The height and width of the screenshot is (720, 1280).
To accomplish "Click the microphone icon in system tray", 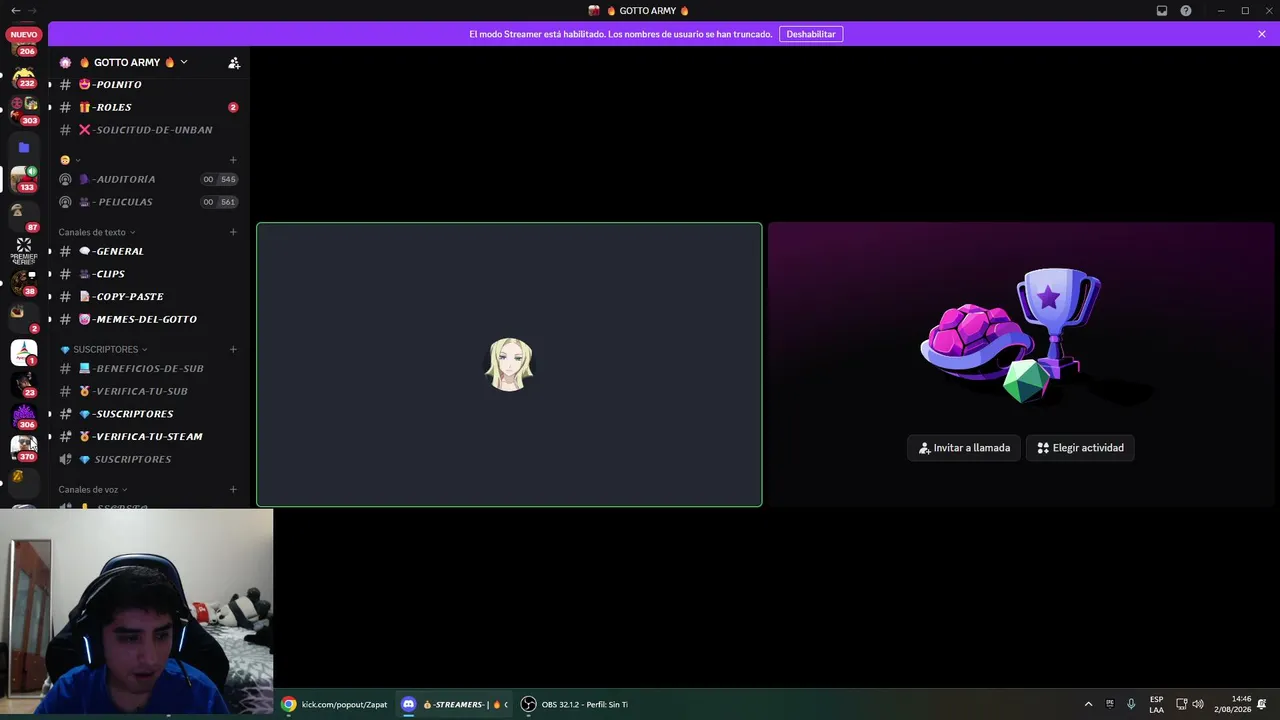I will point(1131,704).
